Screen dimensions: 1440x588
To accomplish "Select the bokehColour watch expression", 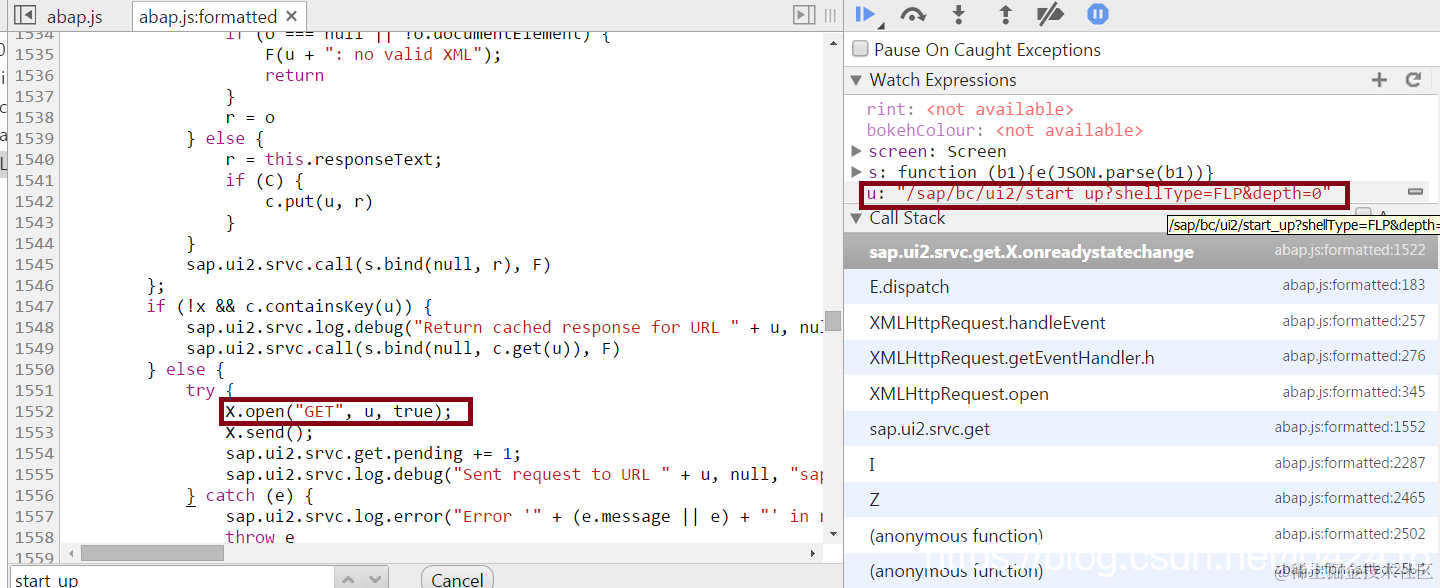I will click(1004, 130).
